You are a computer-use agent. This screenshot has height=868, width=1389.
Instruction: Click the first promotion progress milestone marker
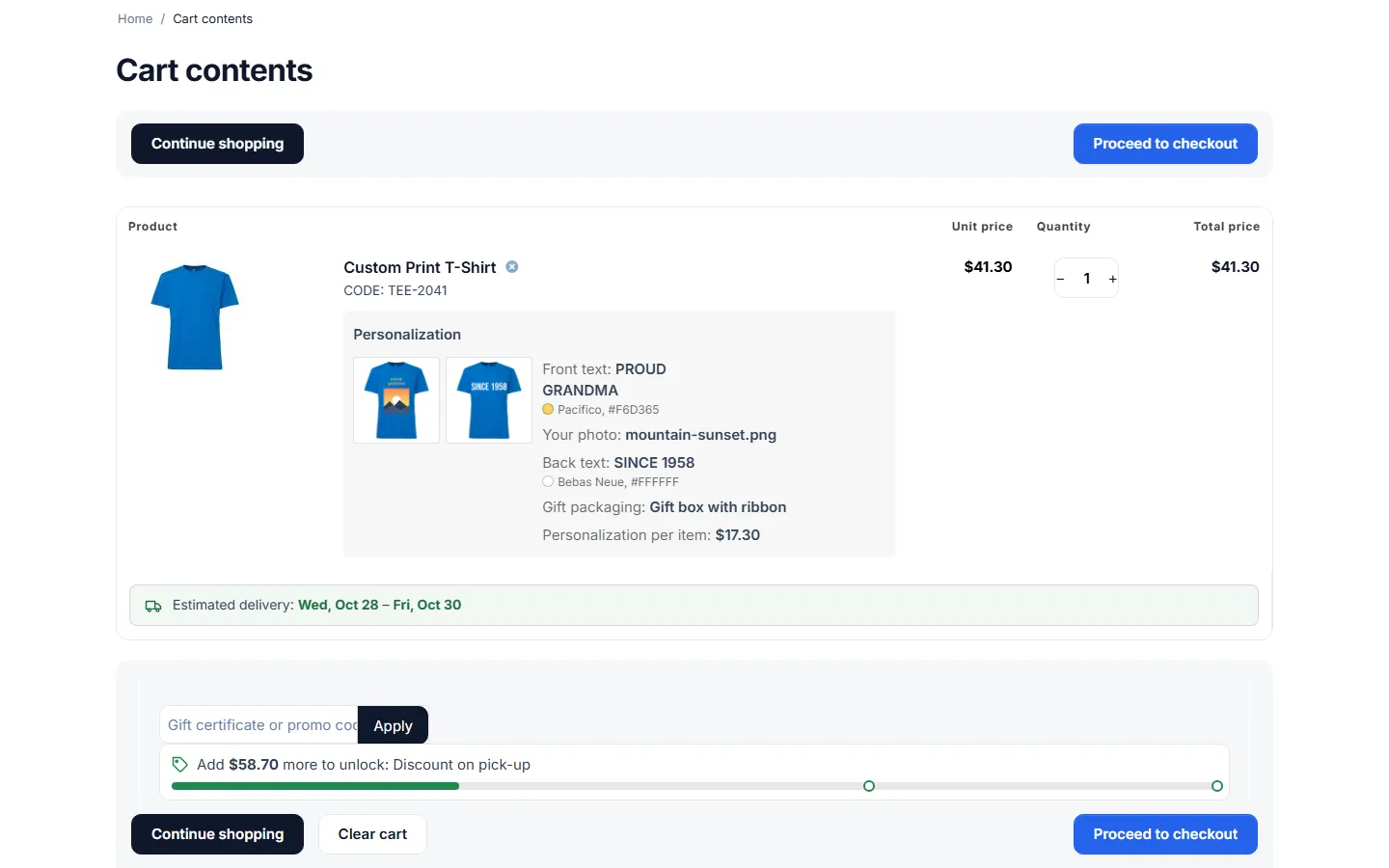pos(869,786)
